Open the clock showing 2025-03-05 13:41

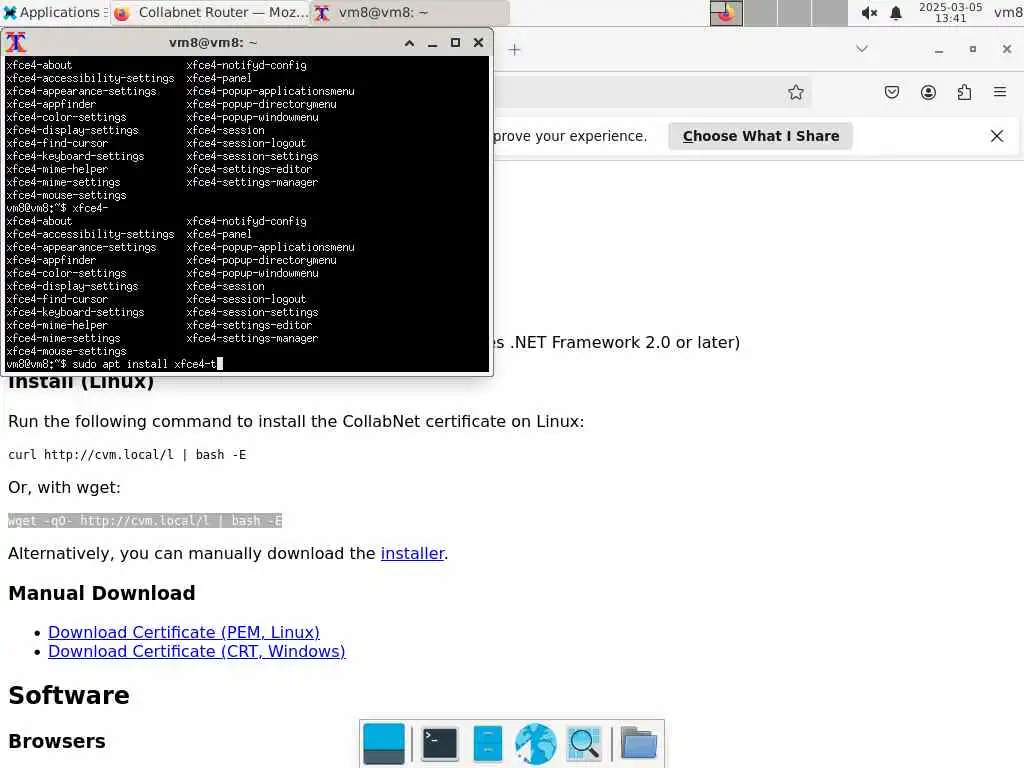point(950,12)
